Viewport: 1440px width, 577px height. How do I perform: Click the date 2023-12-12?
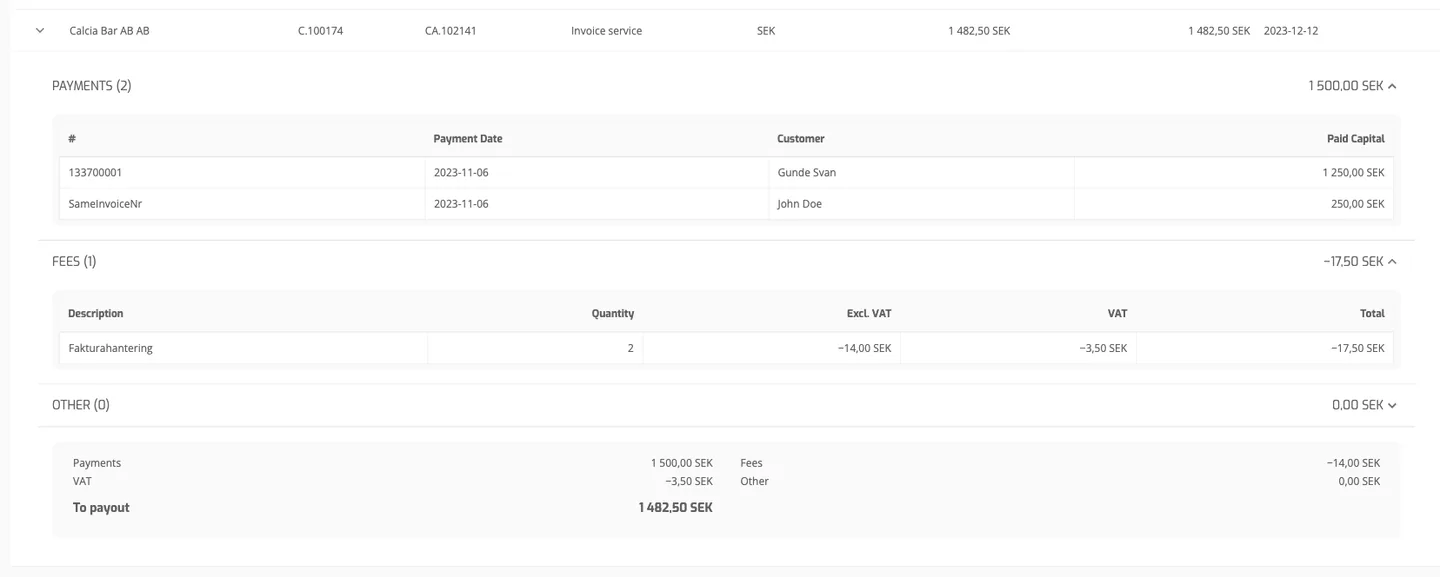1291,31
